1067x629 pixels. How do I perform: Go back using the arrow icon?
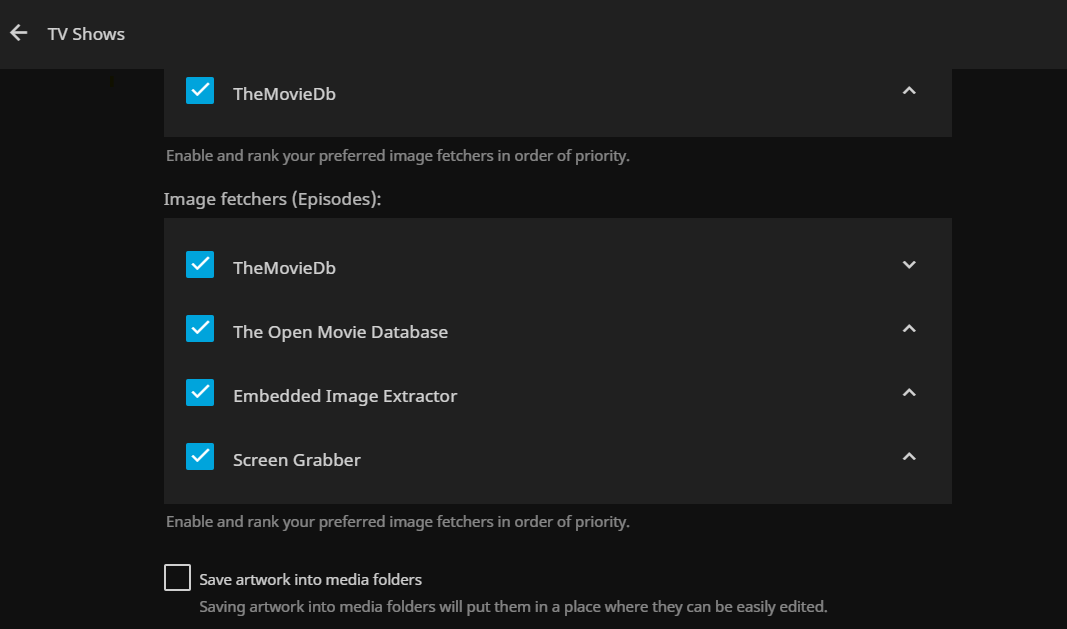[x=18, y=33]
